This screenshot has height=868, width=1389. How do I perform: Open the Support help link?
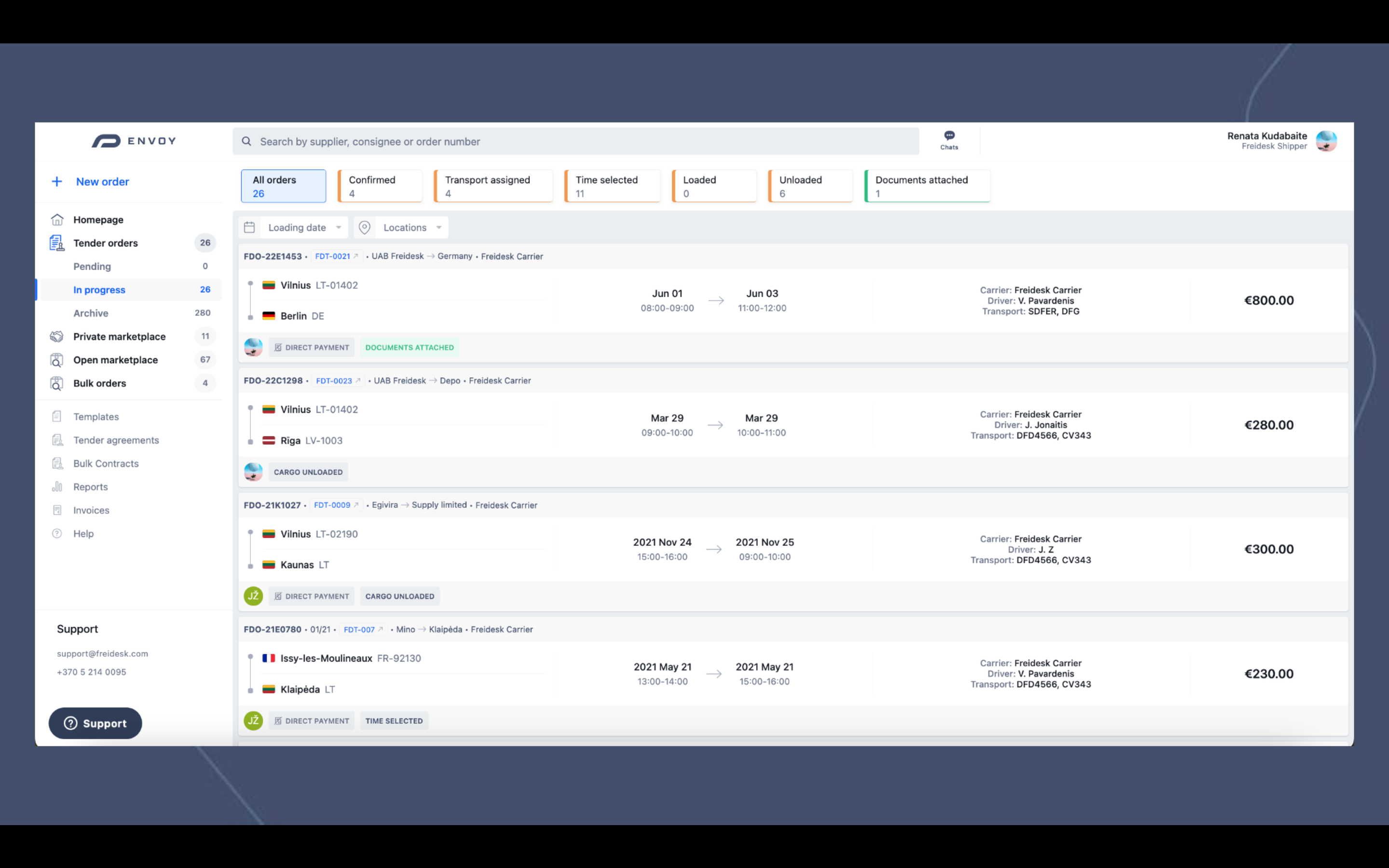(x=95, y=723)
